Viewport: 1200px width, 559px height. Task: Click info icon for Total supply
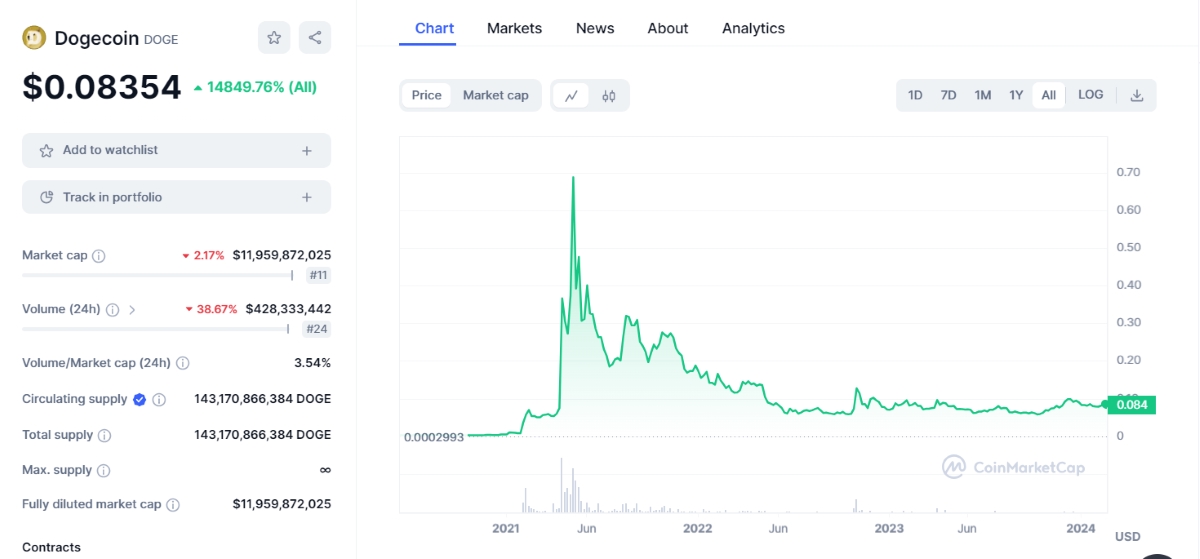(105, 436)
